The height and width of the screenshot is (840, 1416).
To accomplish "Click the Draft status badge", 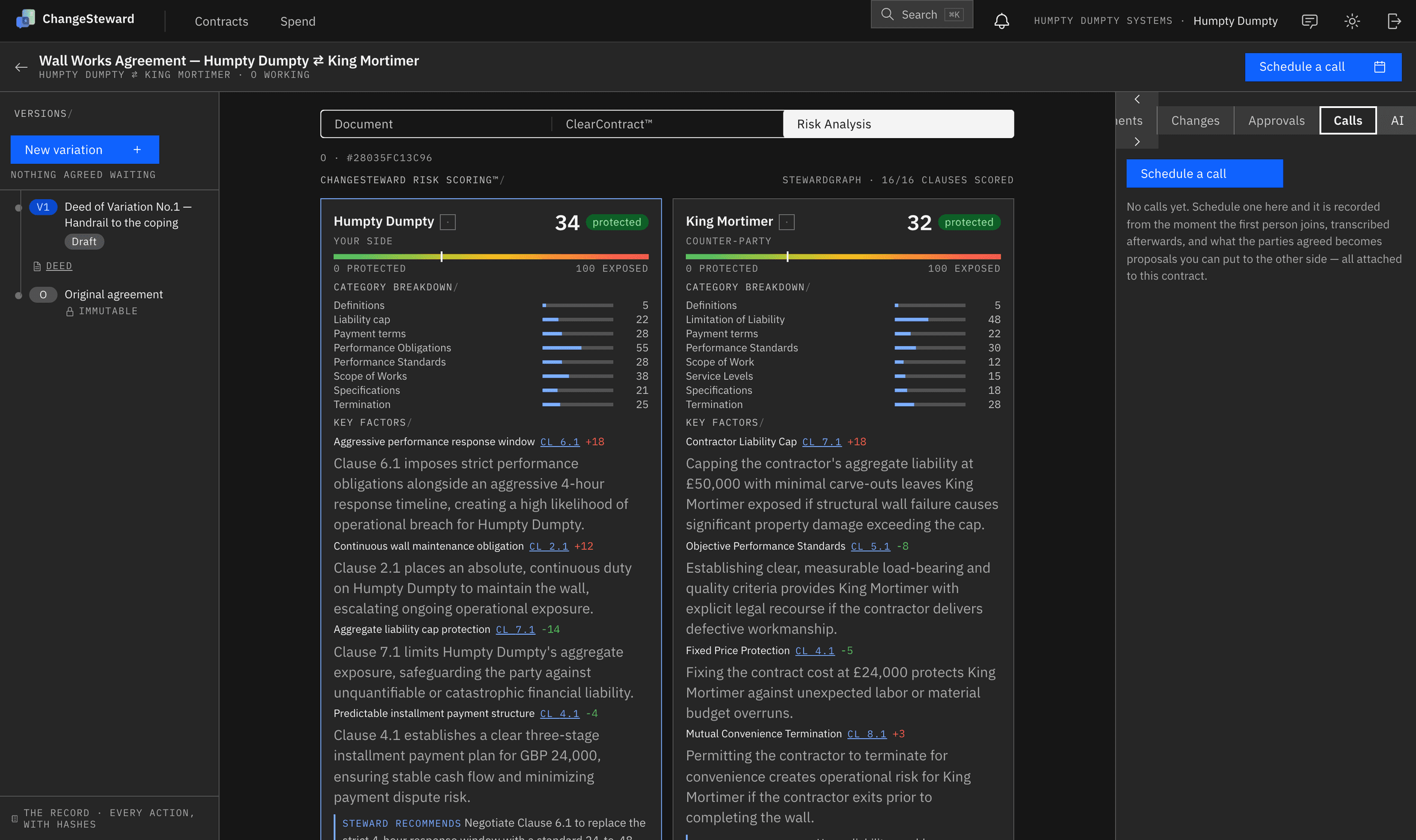I will tap(84, 241).
